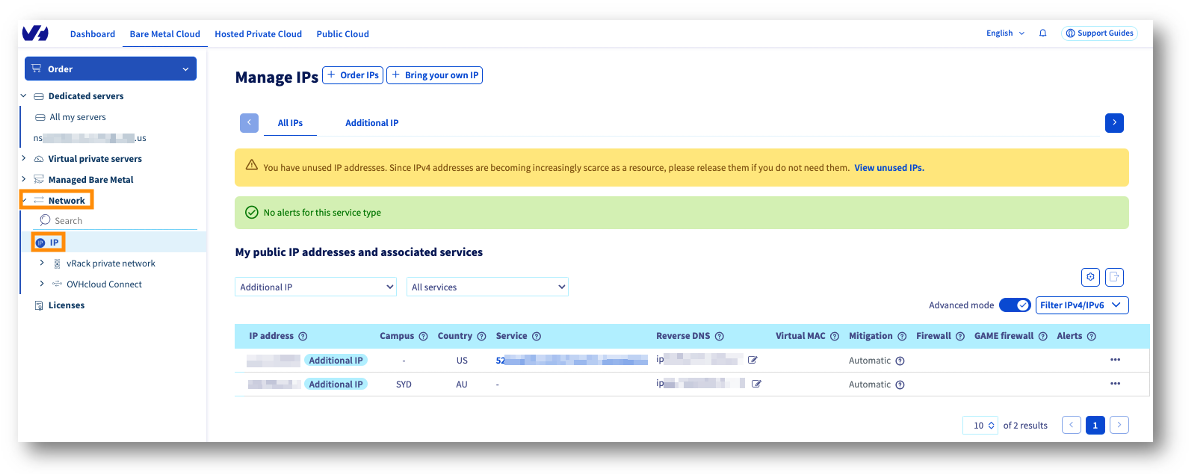Show help for Country column
The height and width of the screenshot is (474, 1189).
pyautogui.click(x=481, y=336)
